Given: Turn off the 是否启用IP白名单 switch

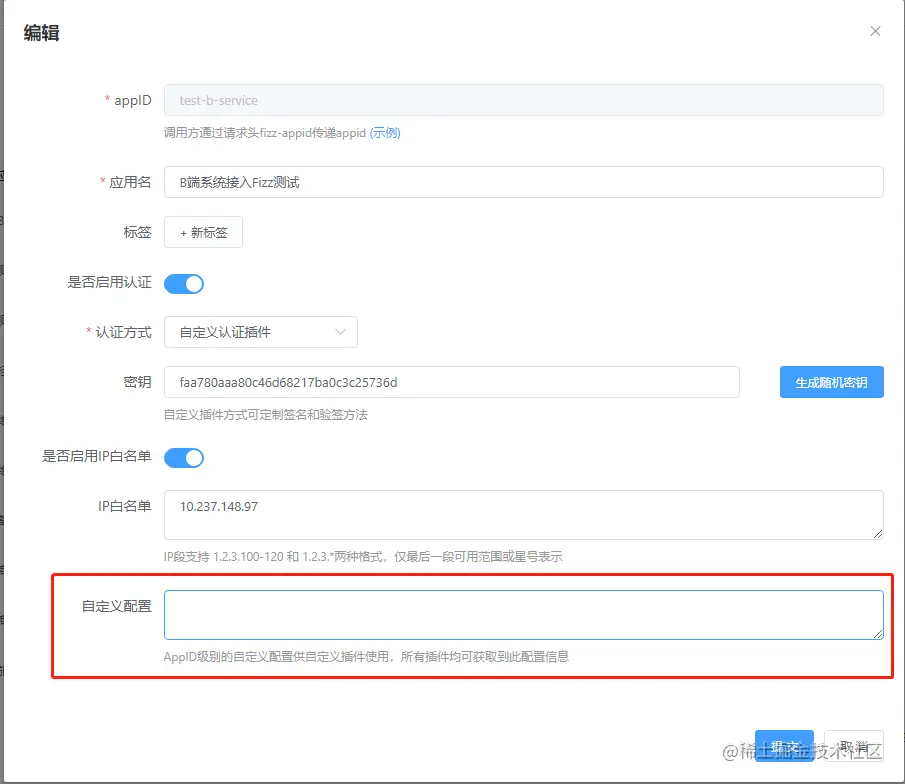Looking at the screenshot, I should [184, 457].
